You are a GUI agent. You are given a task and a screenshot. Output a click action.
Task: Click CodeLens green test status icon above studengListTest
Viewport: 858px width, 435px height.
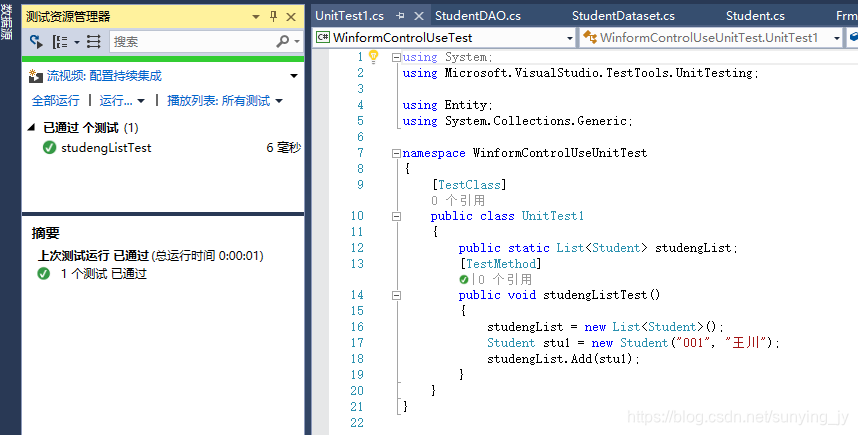point(463,280)
